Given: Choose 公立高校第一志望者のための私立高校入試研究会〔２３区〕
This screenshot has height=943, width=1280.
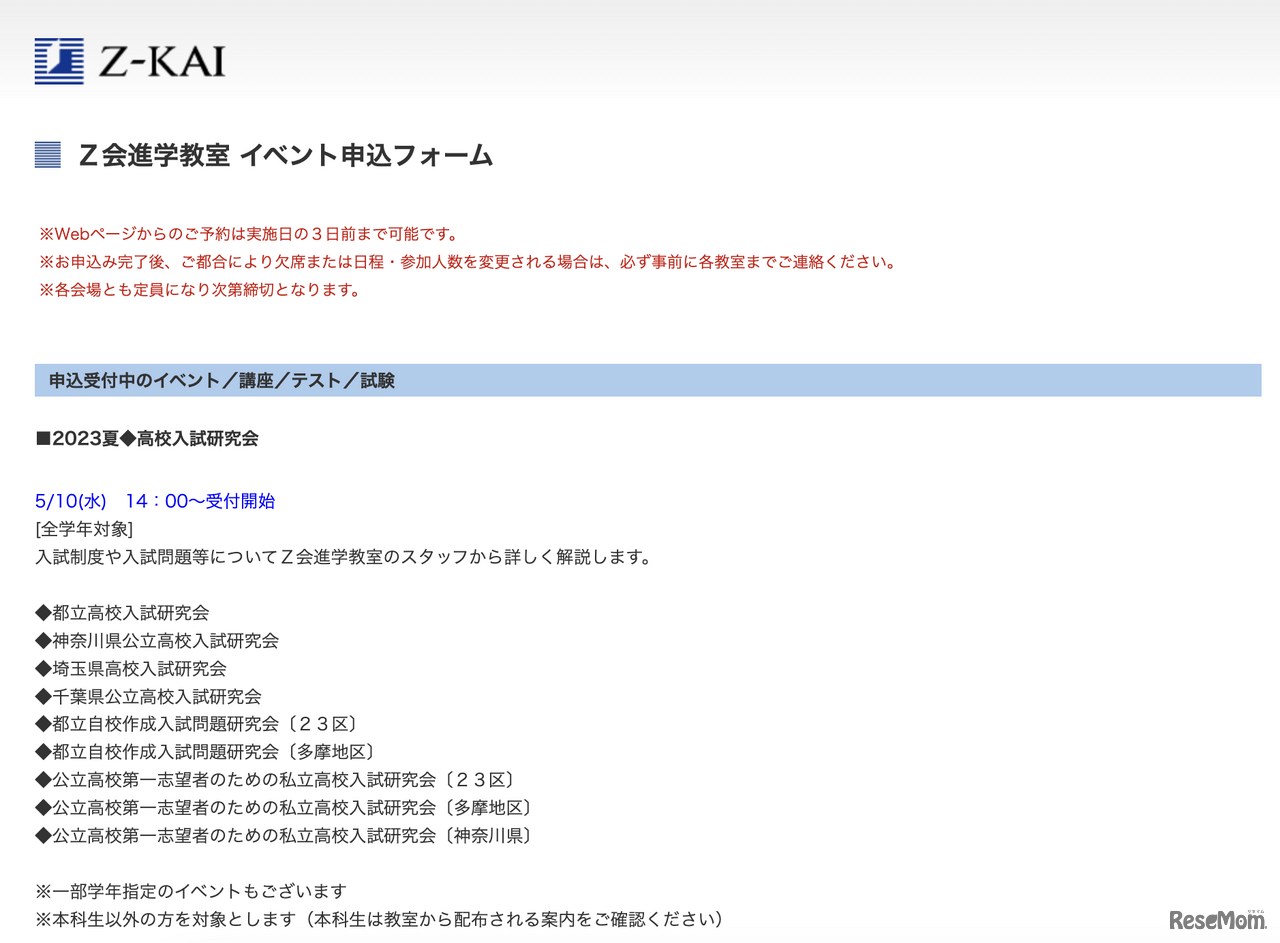Looking at the screenshot, I should click(x=274, y=779).
